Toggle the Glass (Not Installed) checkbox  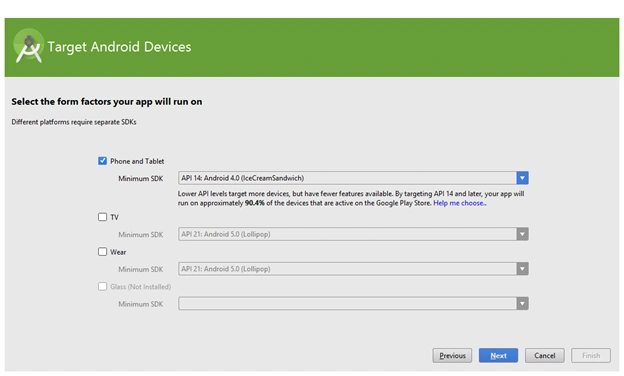pyautogui.click(x=102, y=286)
